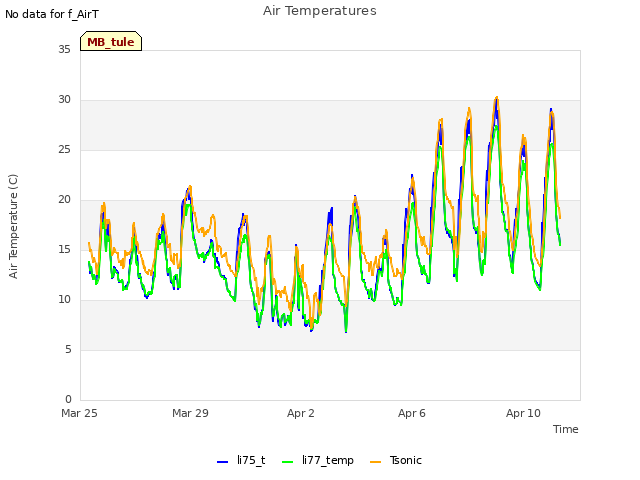Click the 'No data for f_AirT' message
The height and width of the screenshot is (480, 640).
coord(52,14)
